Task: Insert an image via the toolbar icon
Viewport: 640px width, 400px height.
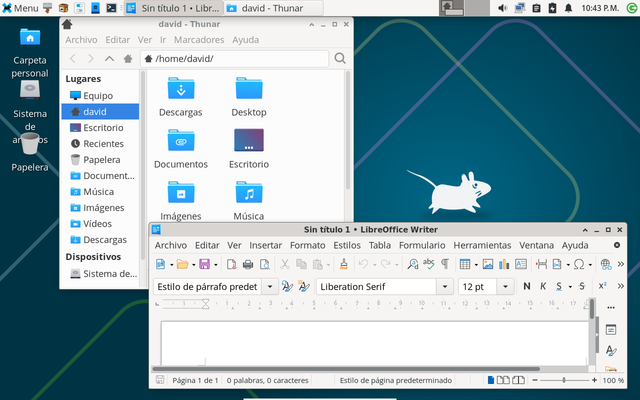Action: tap(488, 264)
